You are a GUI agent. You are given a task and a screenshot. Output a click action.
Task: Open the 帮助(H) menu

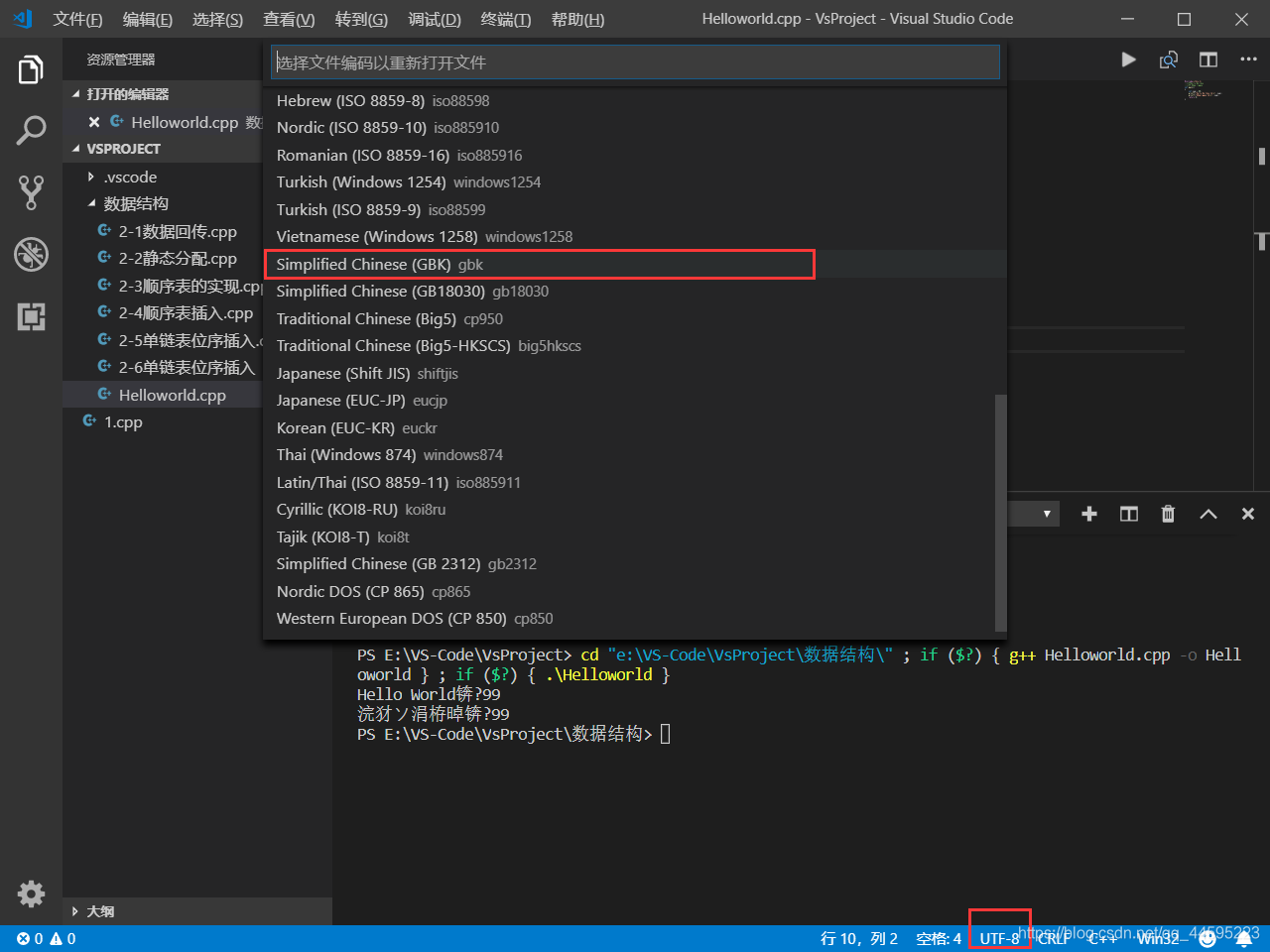pos(577,19)
